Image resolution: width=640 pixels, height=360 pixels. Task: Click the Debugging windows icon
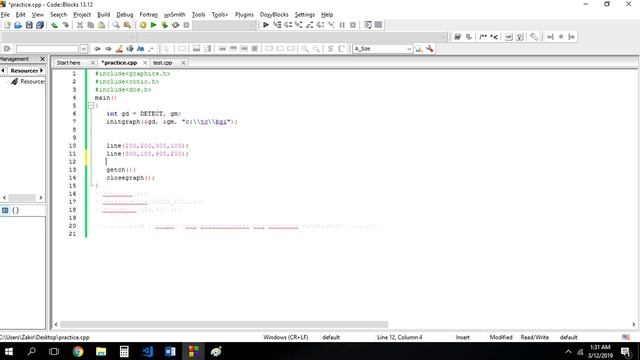point(368,25)
